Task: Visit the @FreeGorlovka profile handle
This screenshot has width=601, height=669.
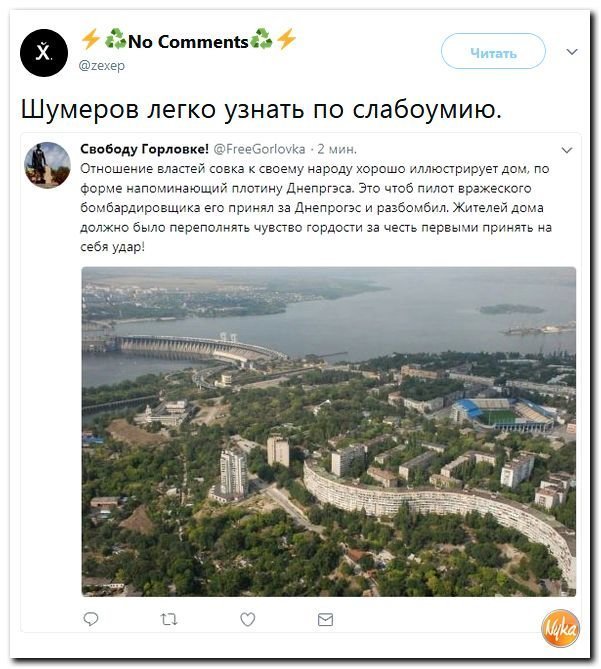Action: [x=259, y=149]
